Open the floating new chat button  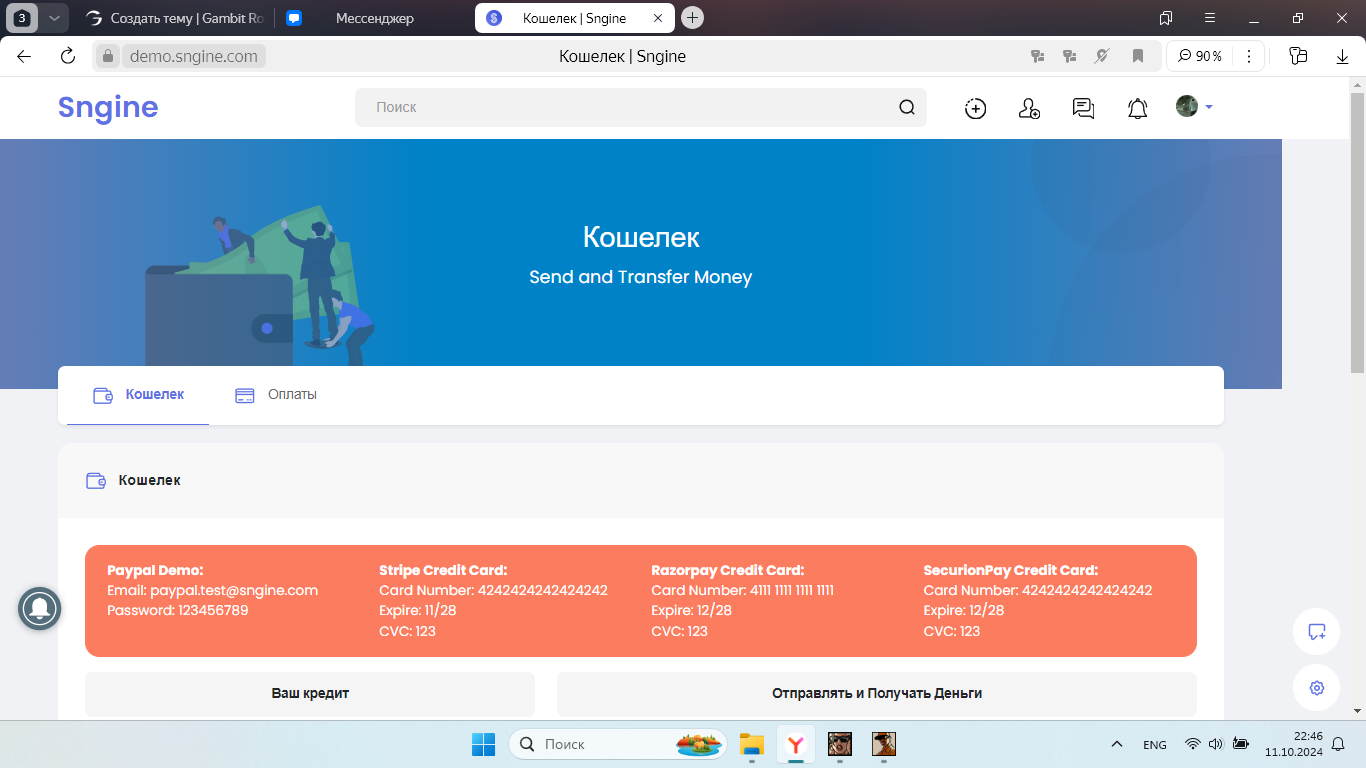click(1316, 632)
